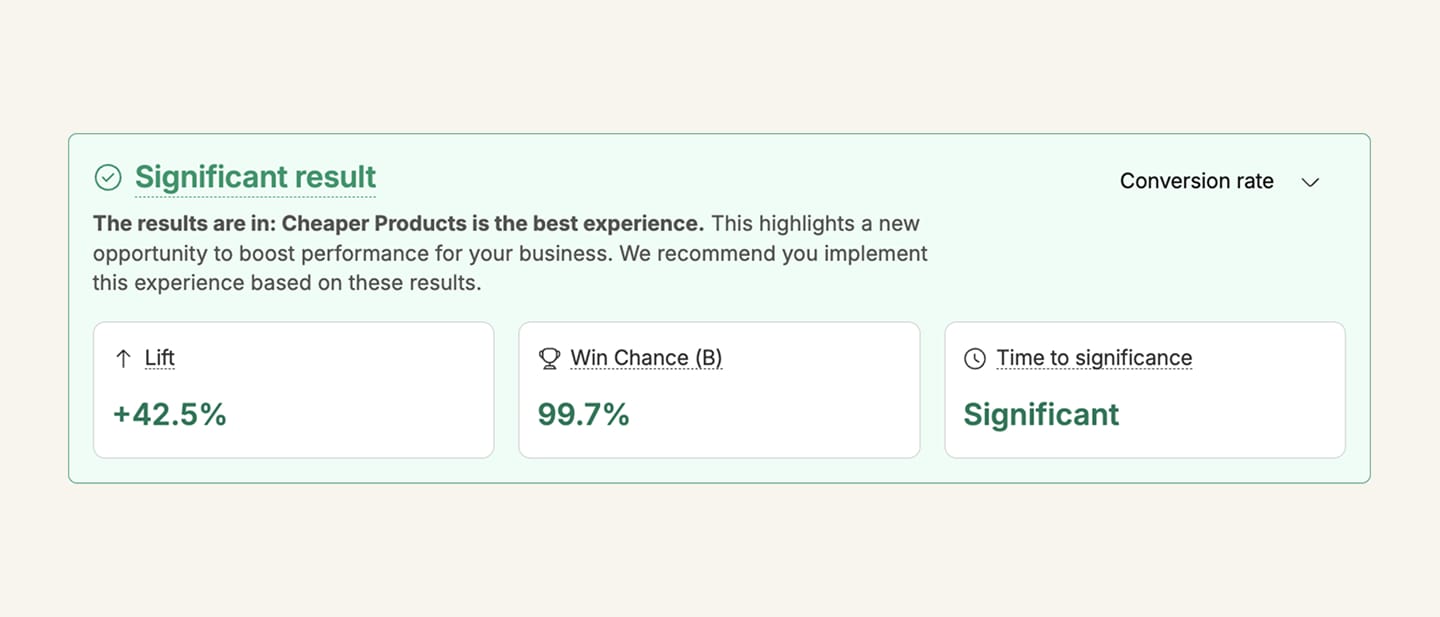Select the upward arrow icon beside Lift
Screen dimensions: 1440x617
pos(123,357)
